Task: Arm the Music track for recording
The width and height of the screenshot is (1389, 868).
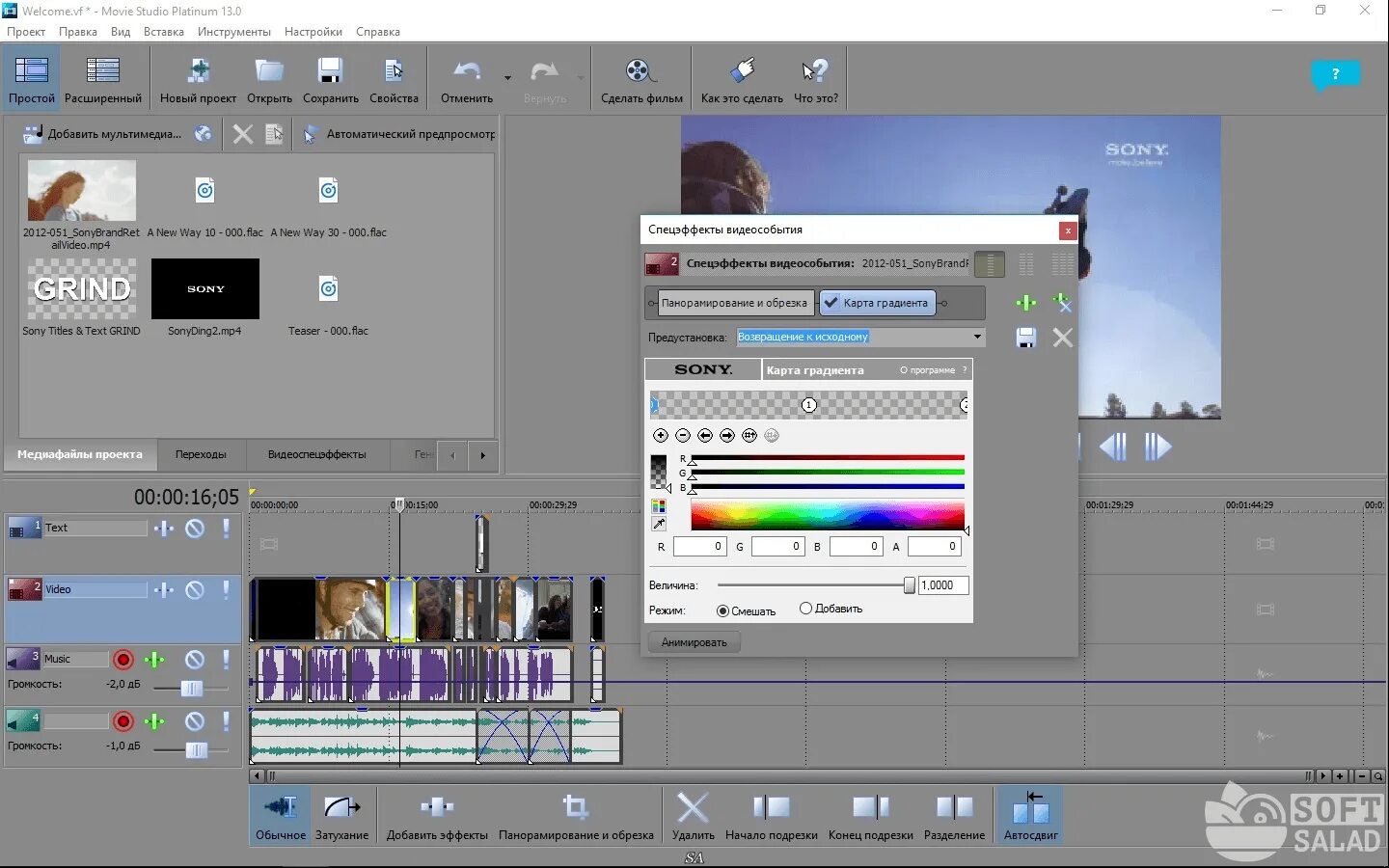Action: 123,659
